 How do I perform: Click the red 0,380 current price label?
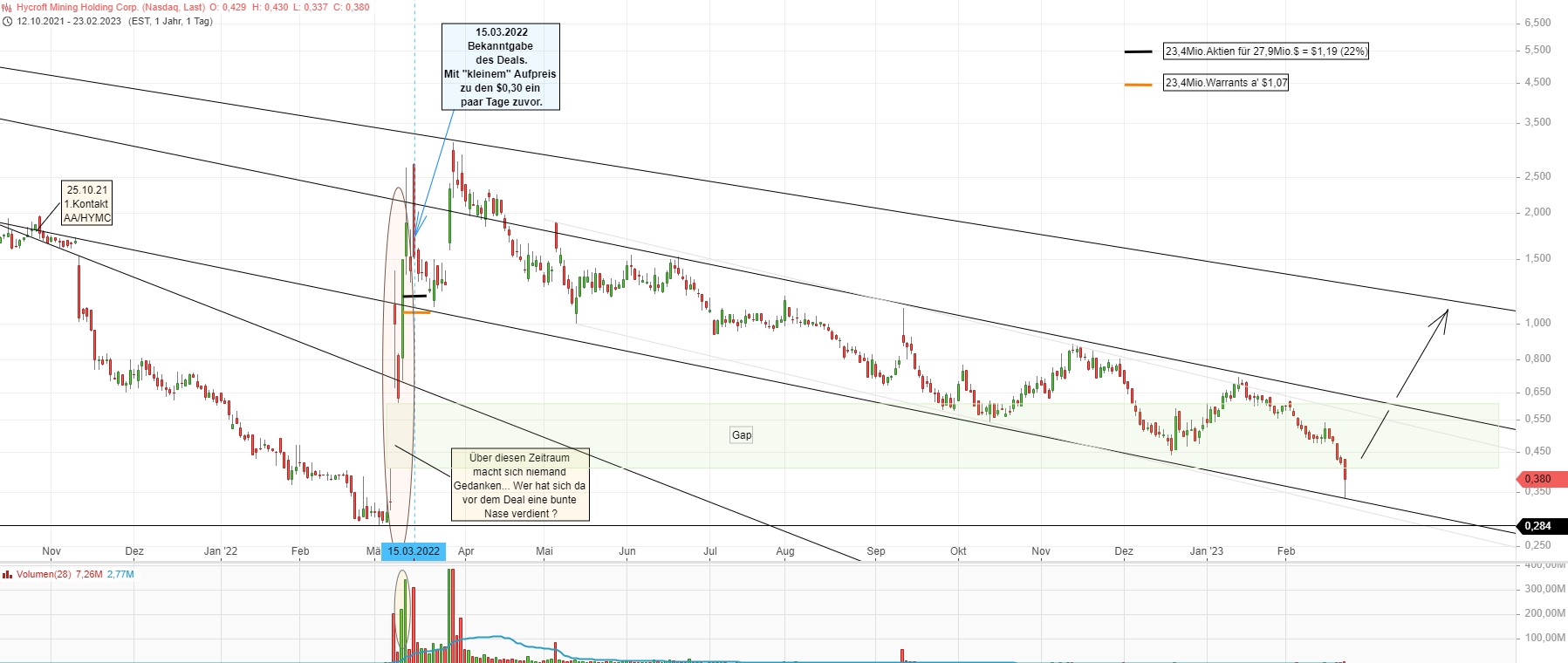tap(1542, 479)
